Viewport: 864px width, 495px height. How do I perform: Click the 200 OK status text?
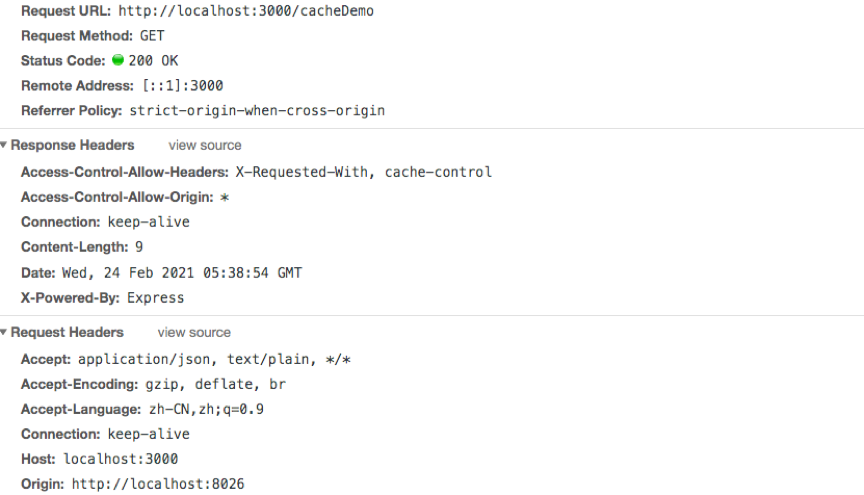[154, 60]
